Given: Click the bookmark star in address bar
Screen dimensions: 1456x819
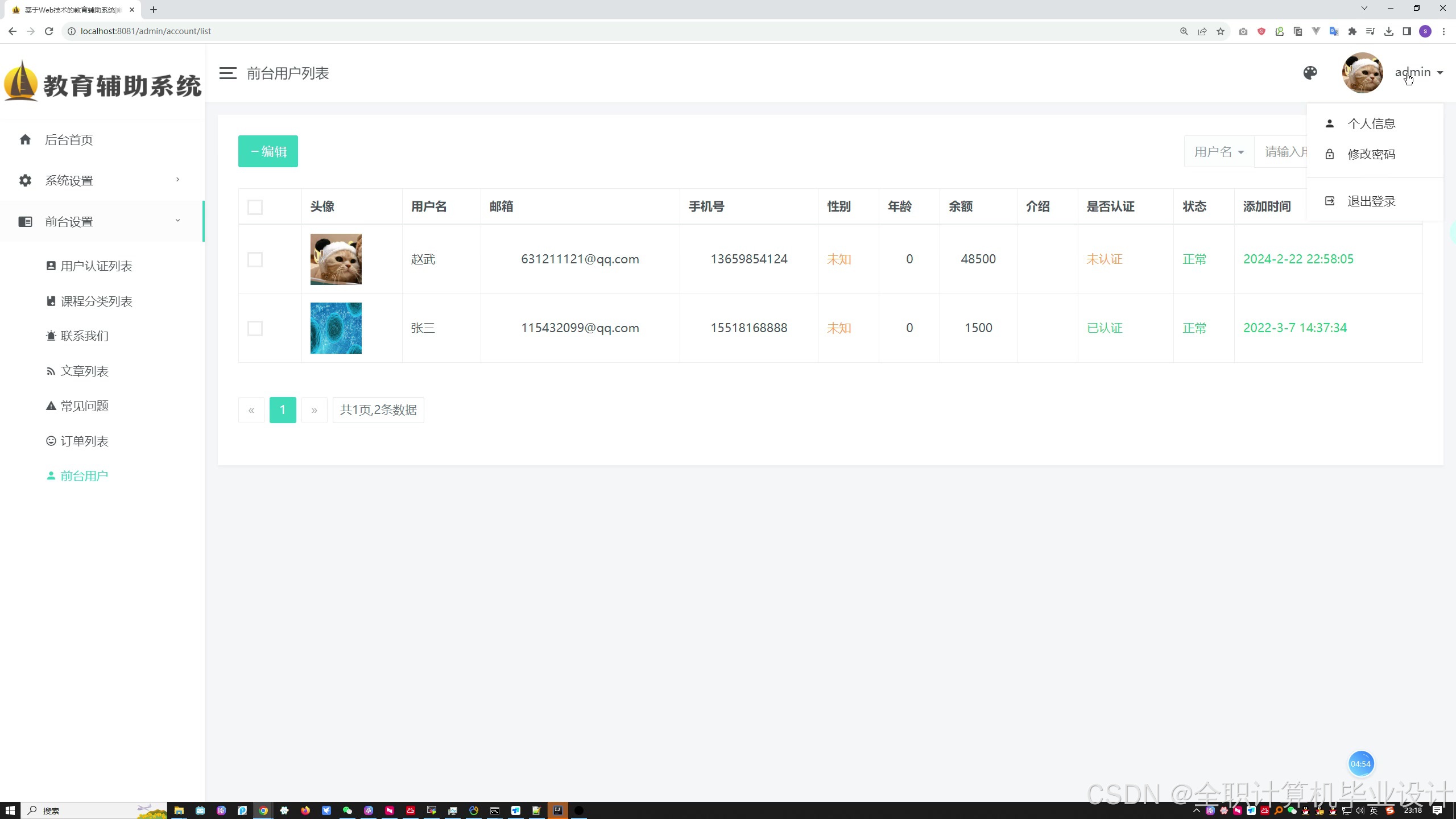Looking at the screenshot, I should coord(1221,31).
